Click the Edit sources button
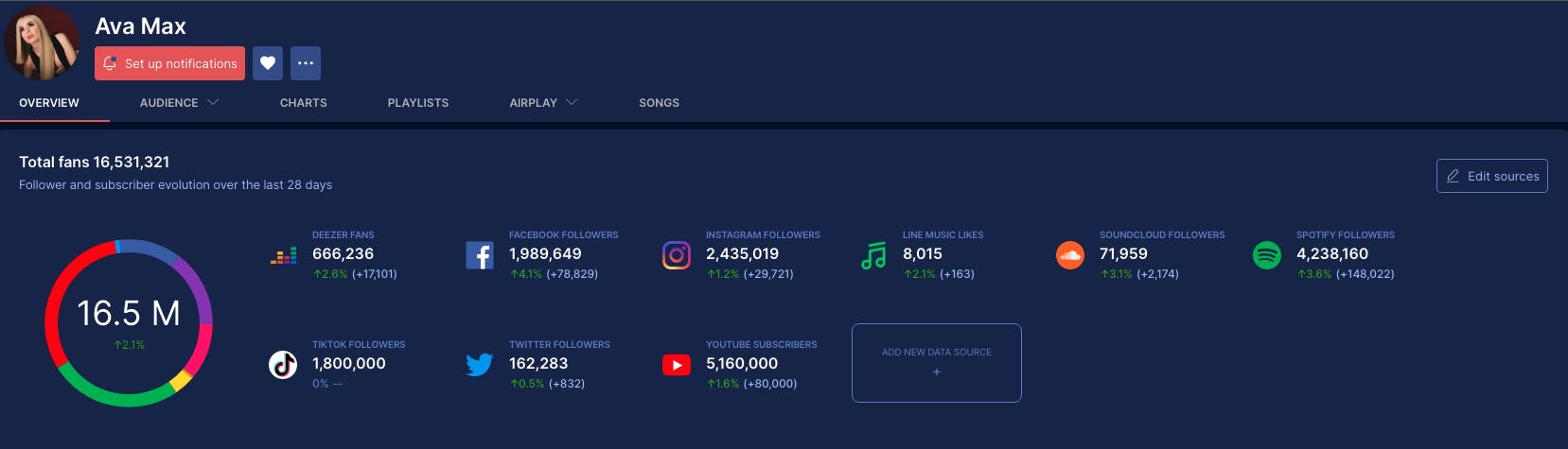Screen dimensions: 1568x449 tap(1491, 176)
